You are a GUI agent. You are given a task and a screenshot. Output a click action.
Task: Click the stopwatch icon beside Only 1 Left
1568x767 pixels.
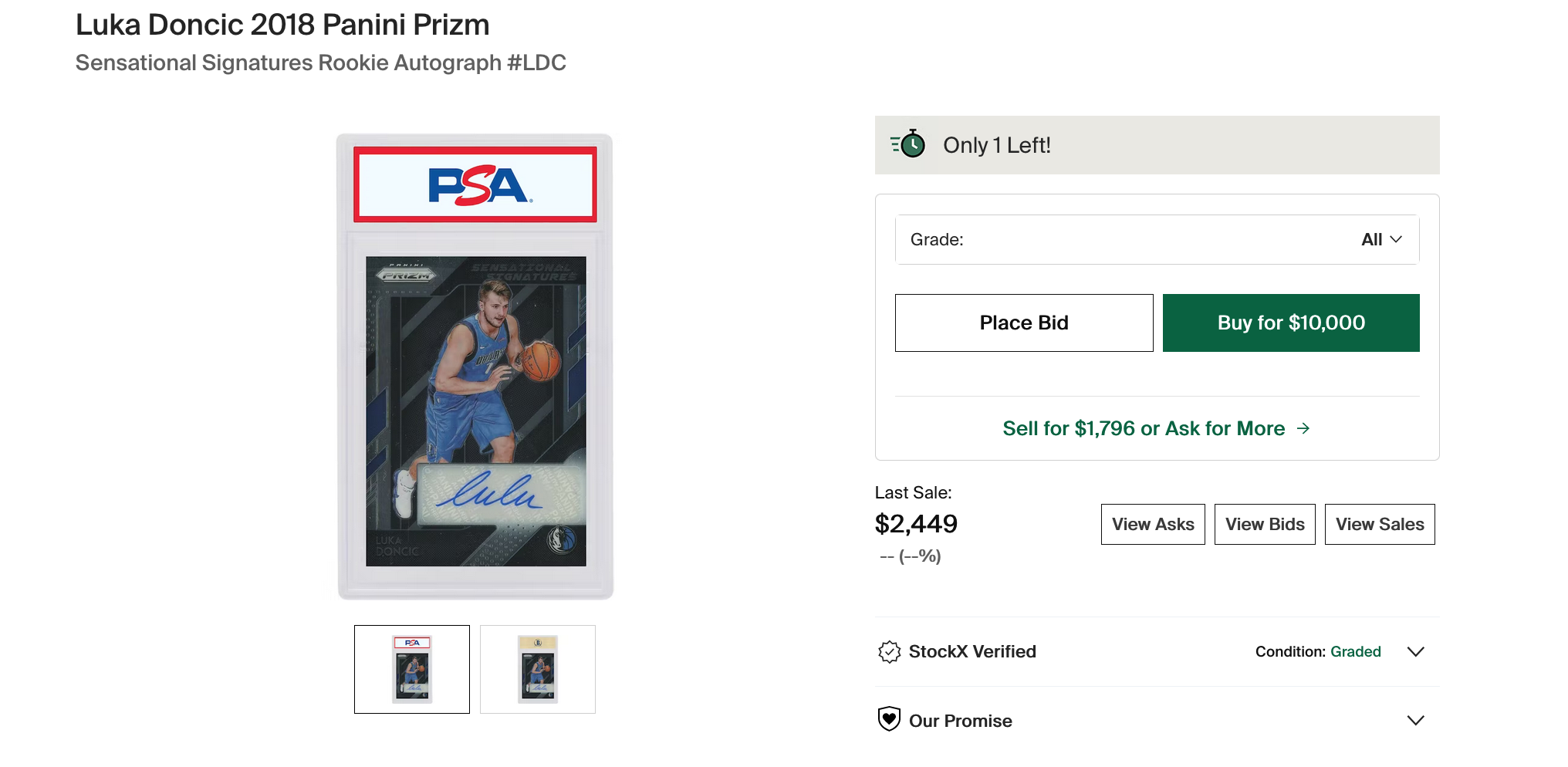909,144
